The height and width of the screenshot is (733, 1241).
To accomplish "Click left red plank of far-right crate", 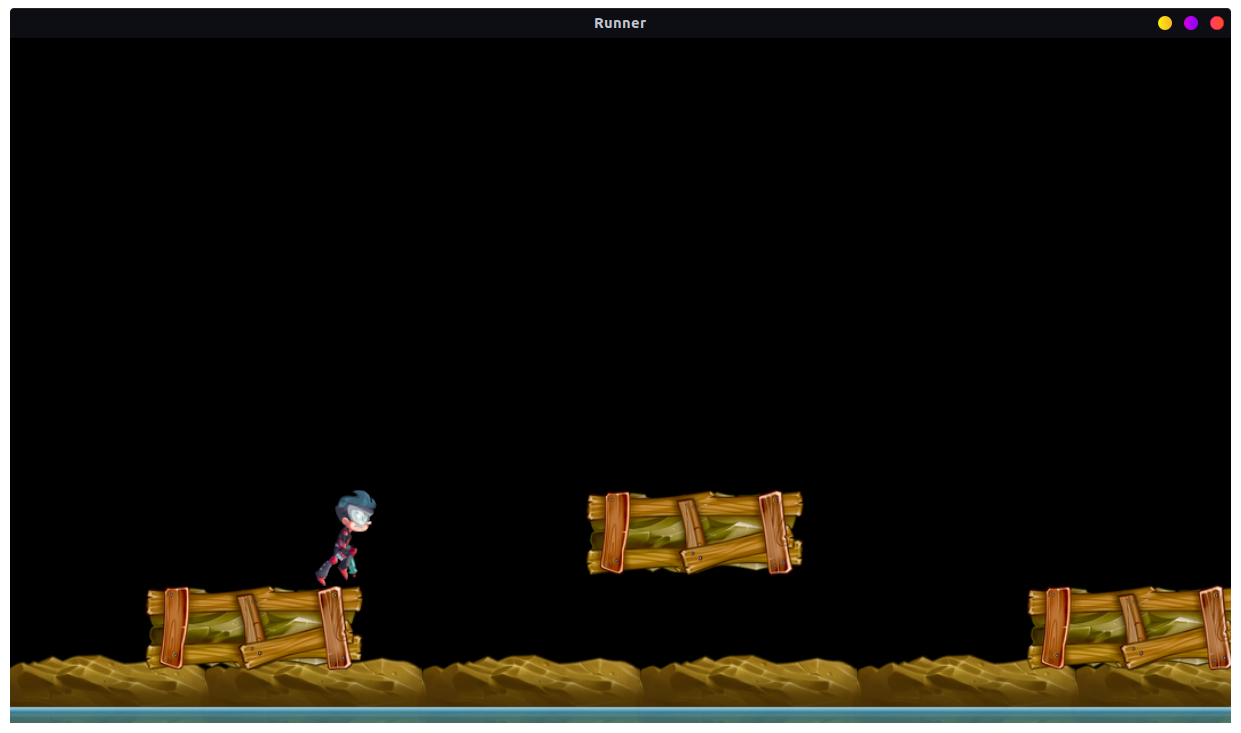I will (1055, 627).
